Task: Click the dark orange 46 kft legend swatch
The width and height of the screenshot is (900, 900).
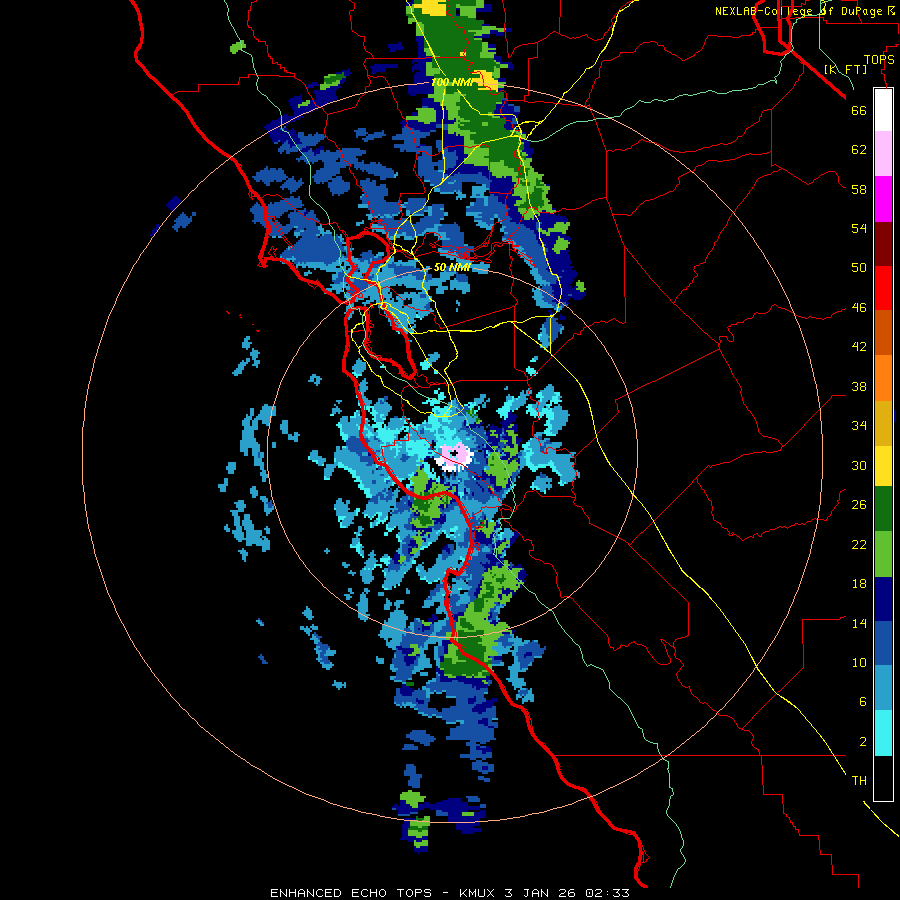Action: click(x=883, y=332)
